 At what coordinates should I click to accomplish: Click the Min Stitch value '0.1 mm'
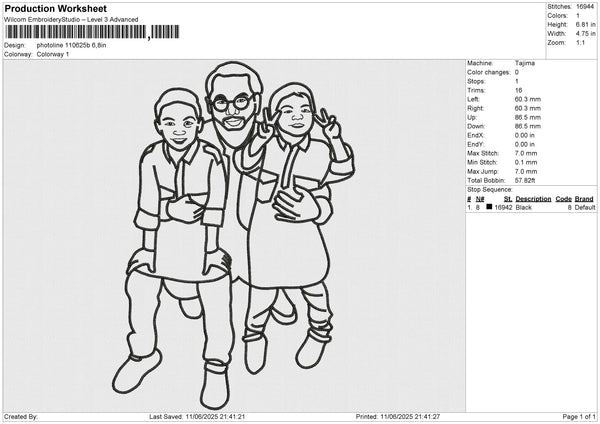(x=526, y=162)
